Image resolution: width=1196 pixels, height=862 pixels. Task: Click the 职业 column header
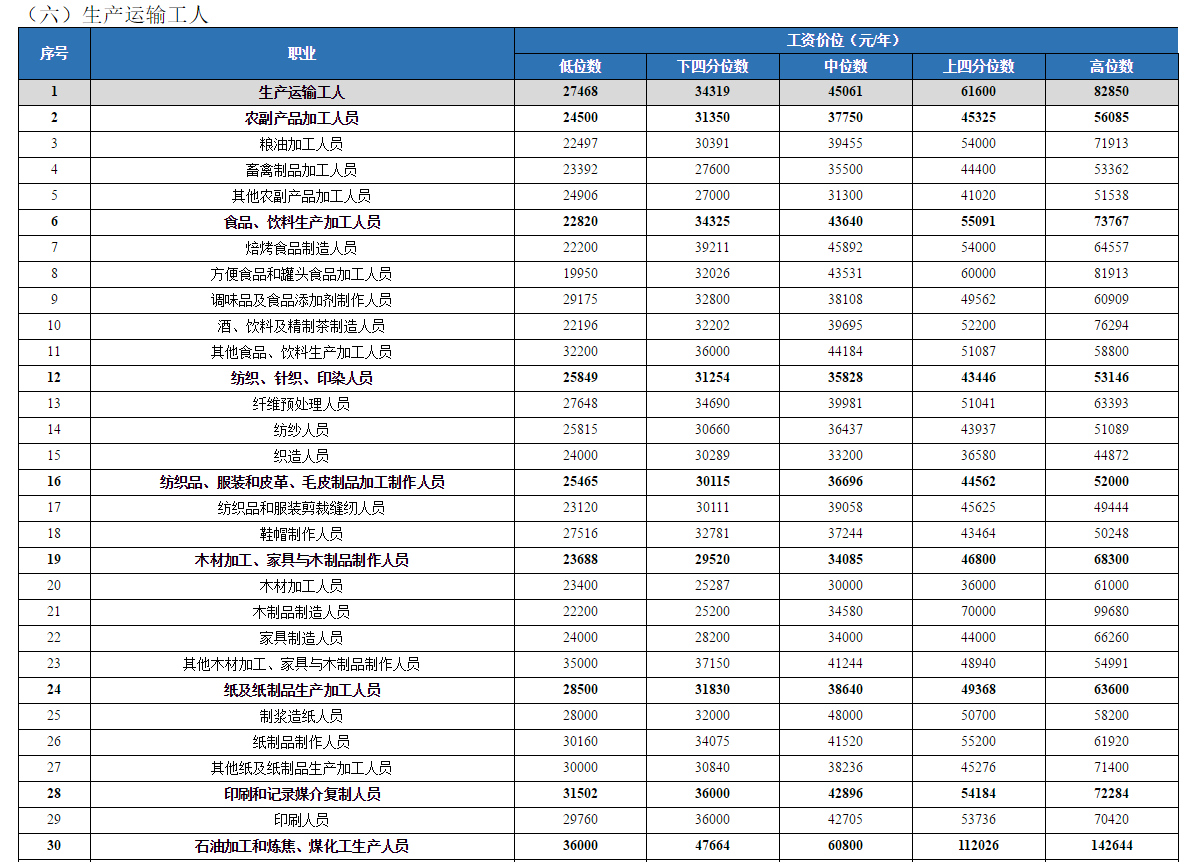[302, 53]
